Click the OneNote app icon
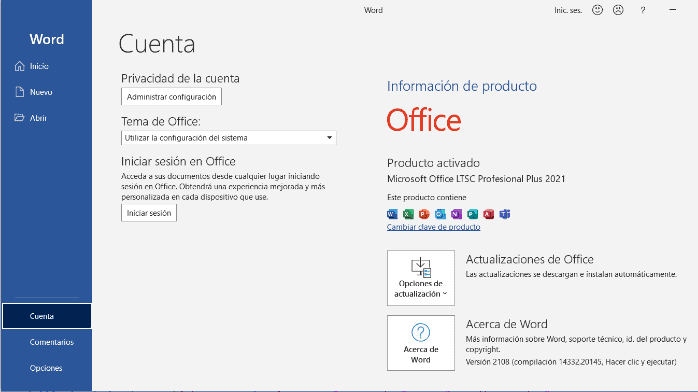698x392 pixels. pyautogui.click(x=456, y=214)
